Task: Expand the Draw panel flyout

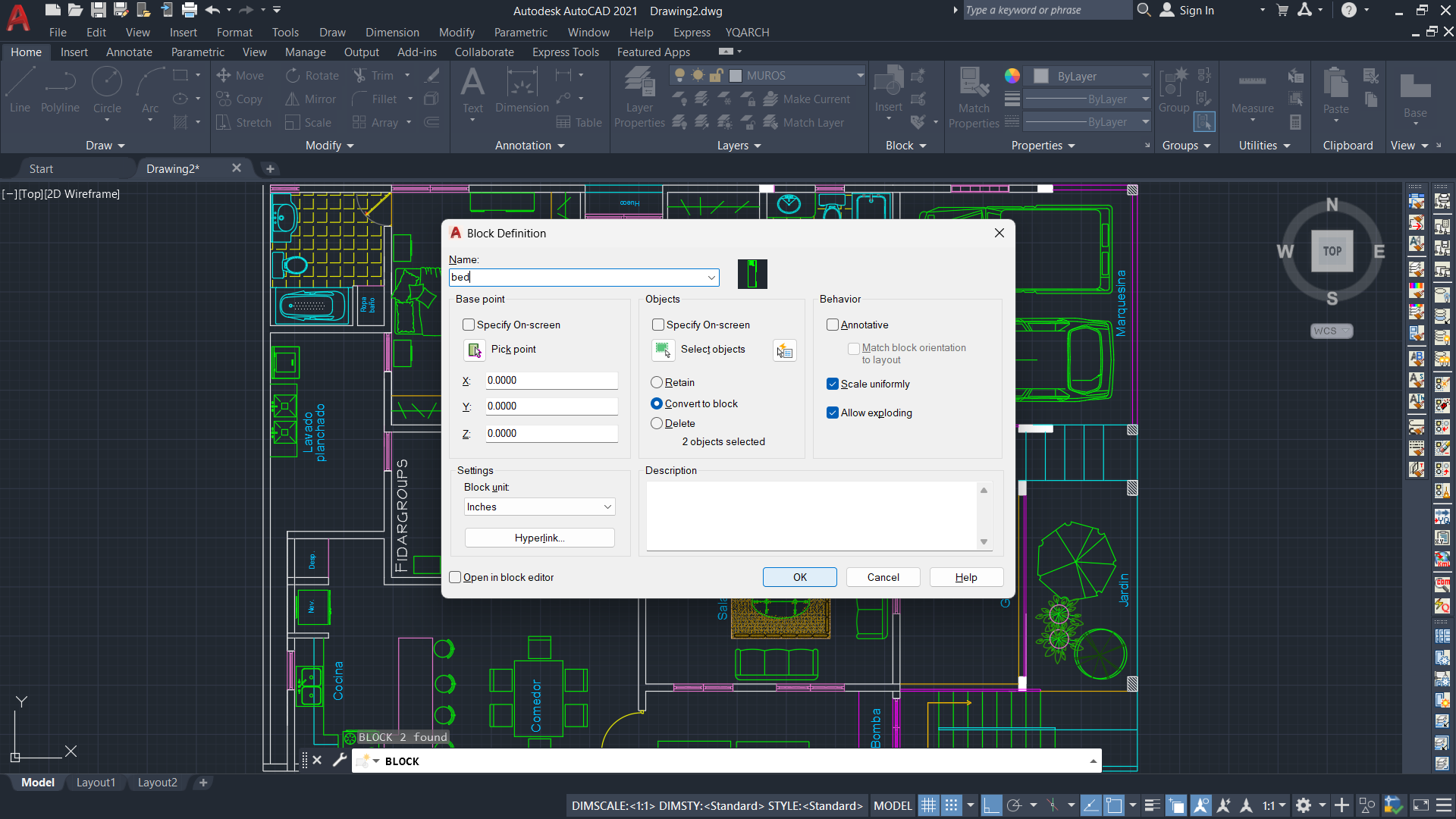Action: tap(105, 146)
